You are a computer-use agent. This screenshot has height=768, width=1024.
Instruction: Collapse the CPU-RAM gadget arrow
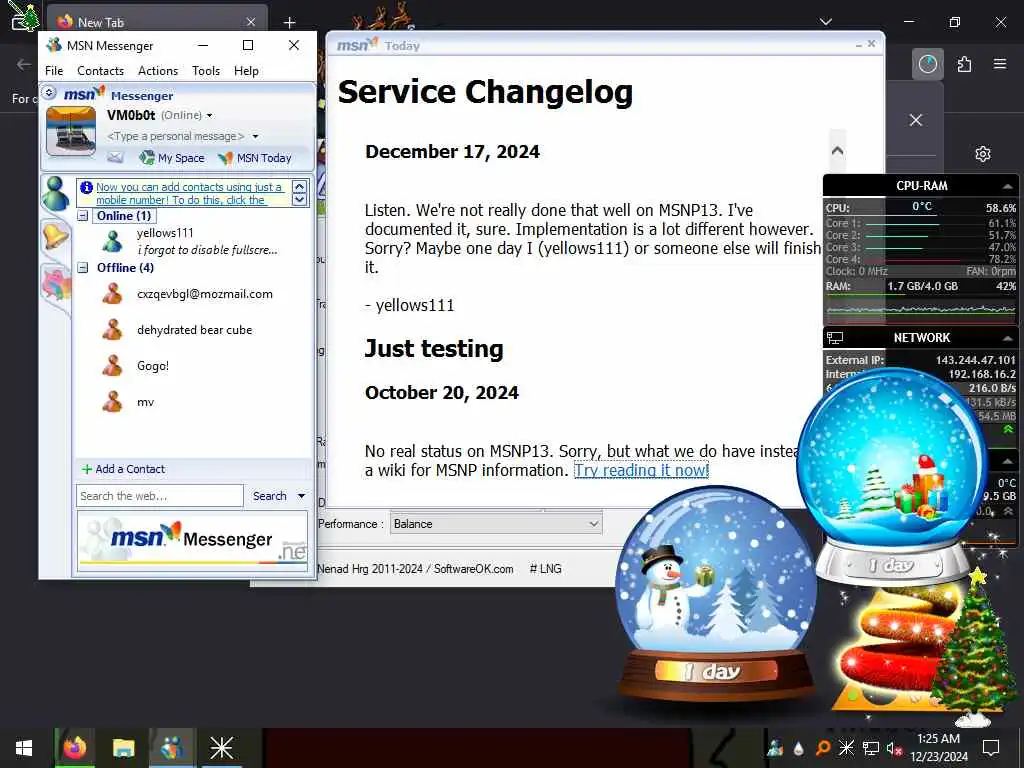1008,186
